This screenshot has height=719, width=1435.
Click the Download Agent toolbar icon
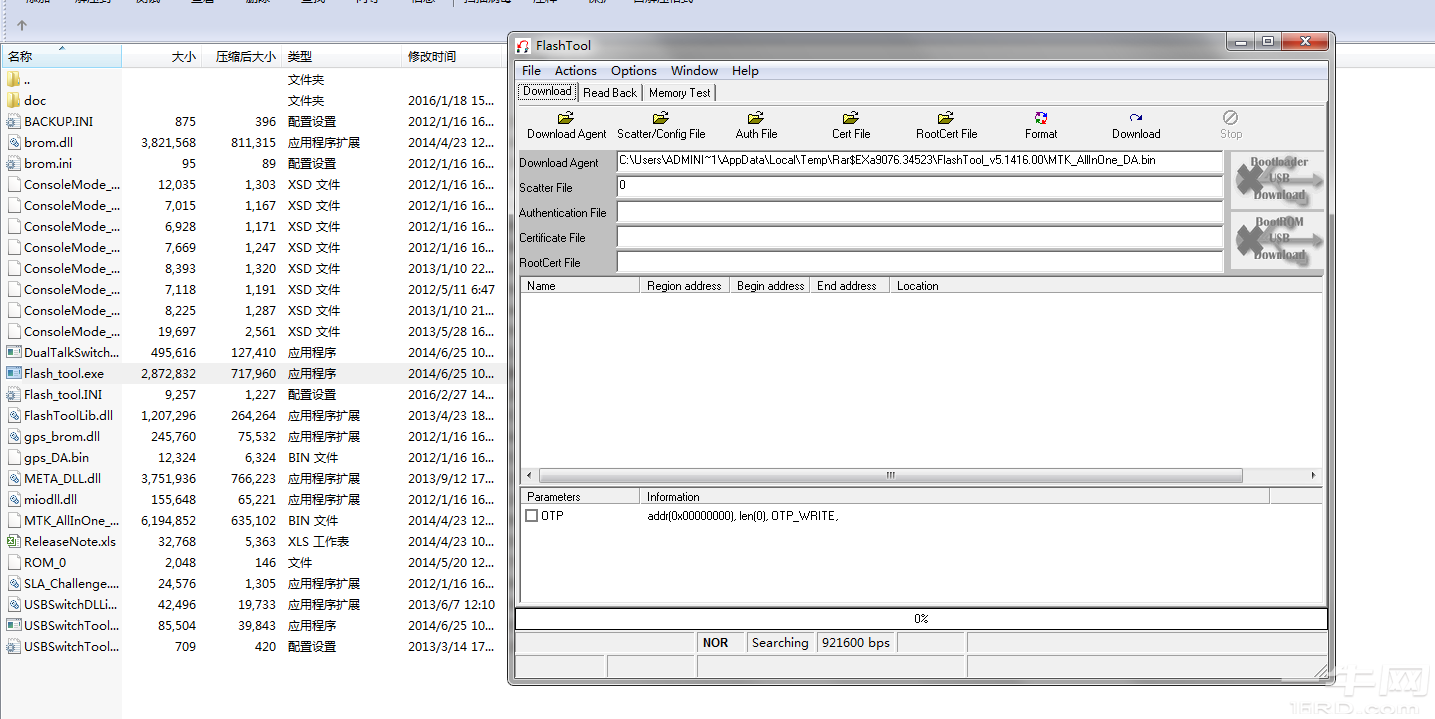click(x=566, y=125)
